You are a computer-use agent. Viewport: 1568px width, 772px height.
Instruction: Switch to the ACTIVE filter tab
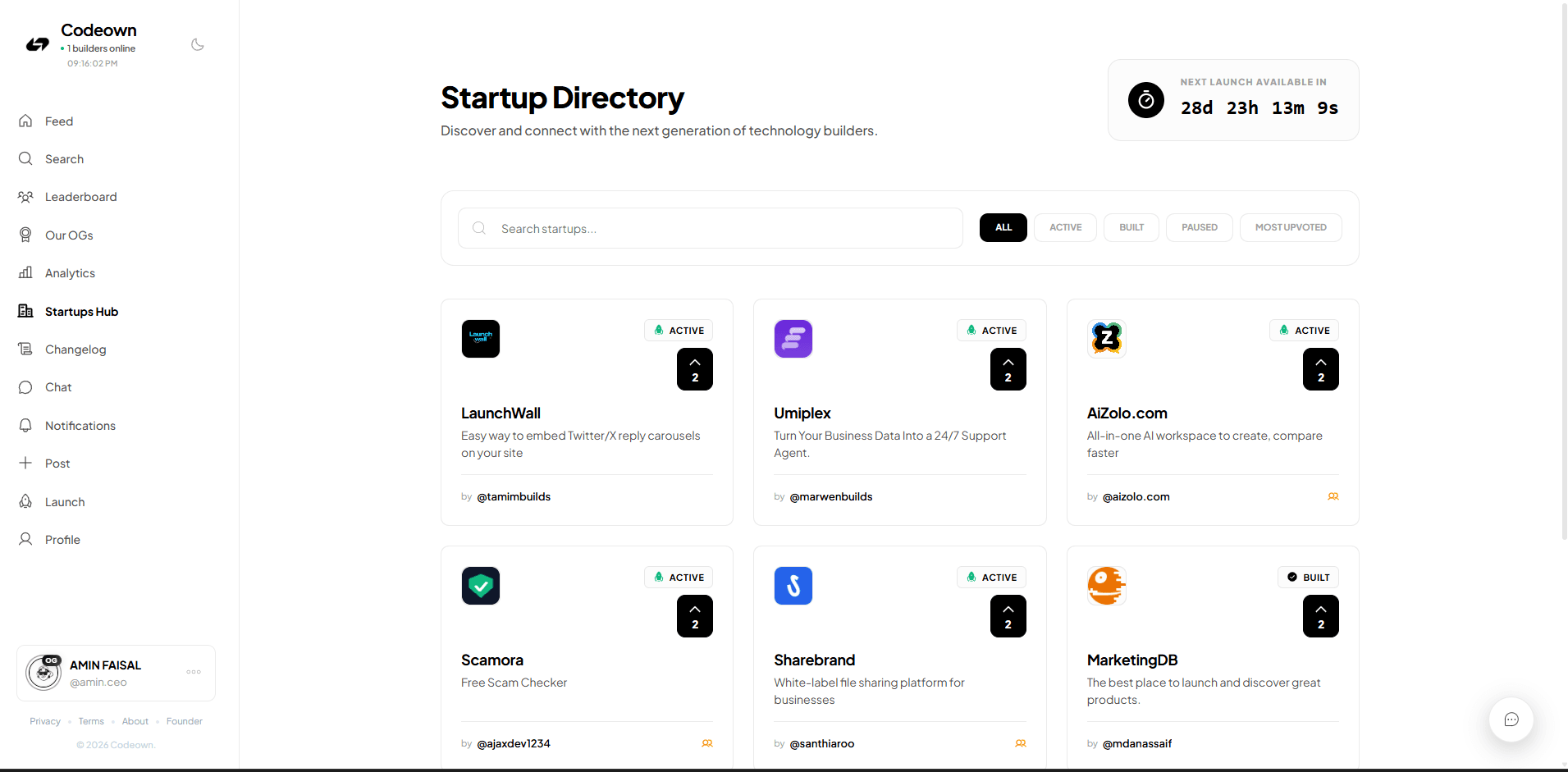point(1064,227)
